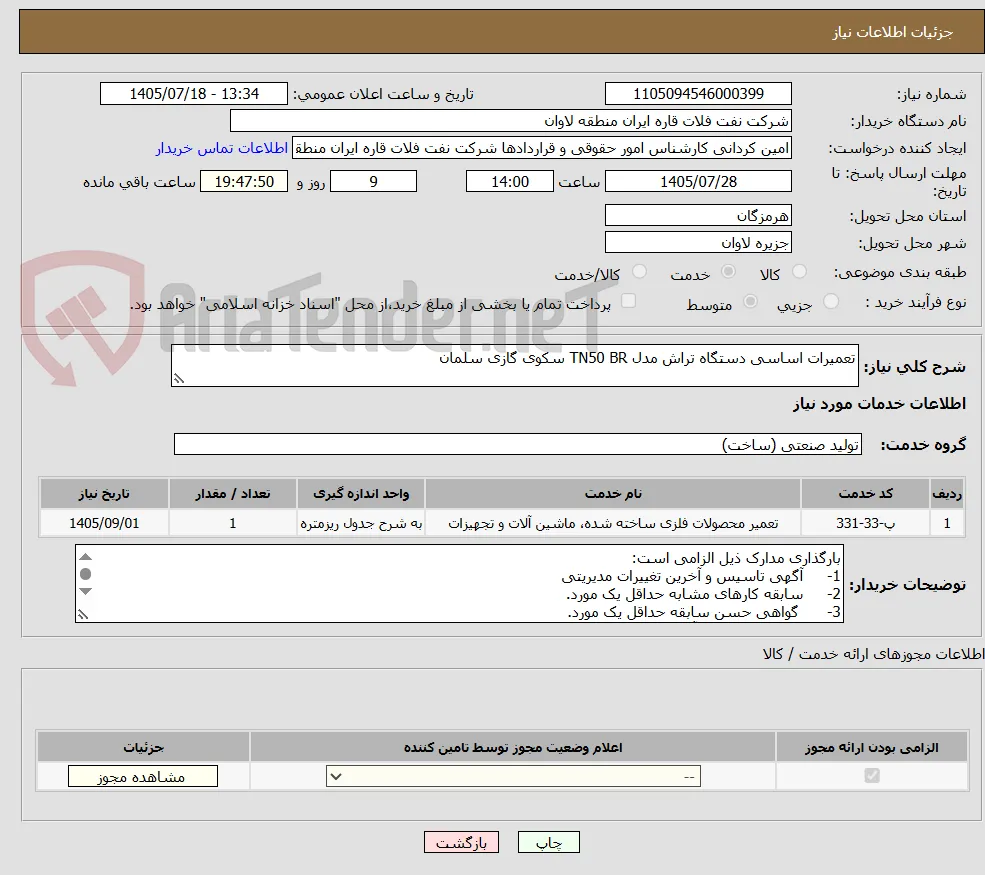Click the round scroll handle in buyer notes

86,573
